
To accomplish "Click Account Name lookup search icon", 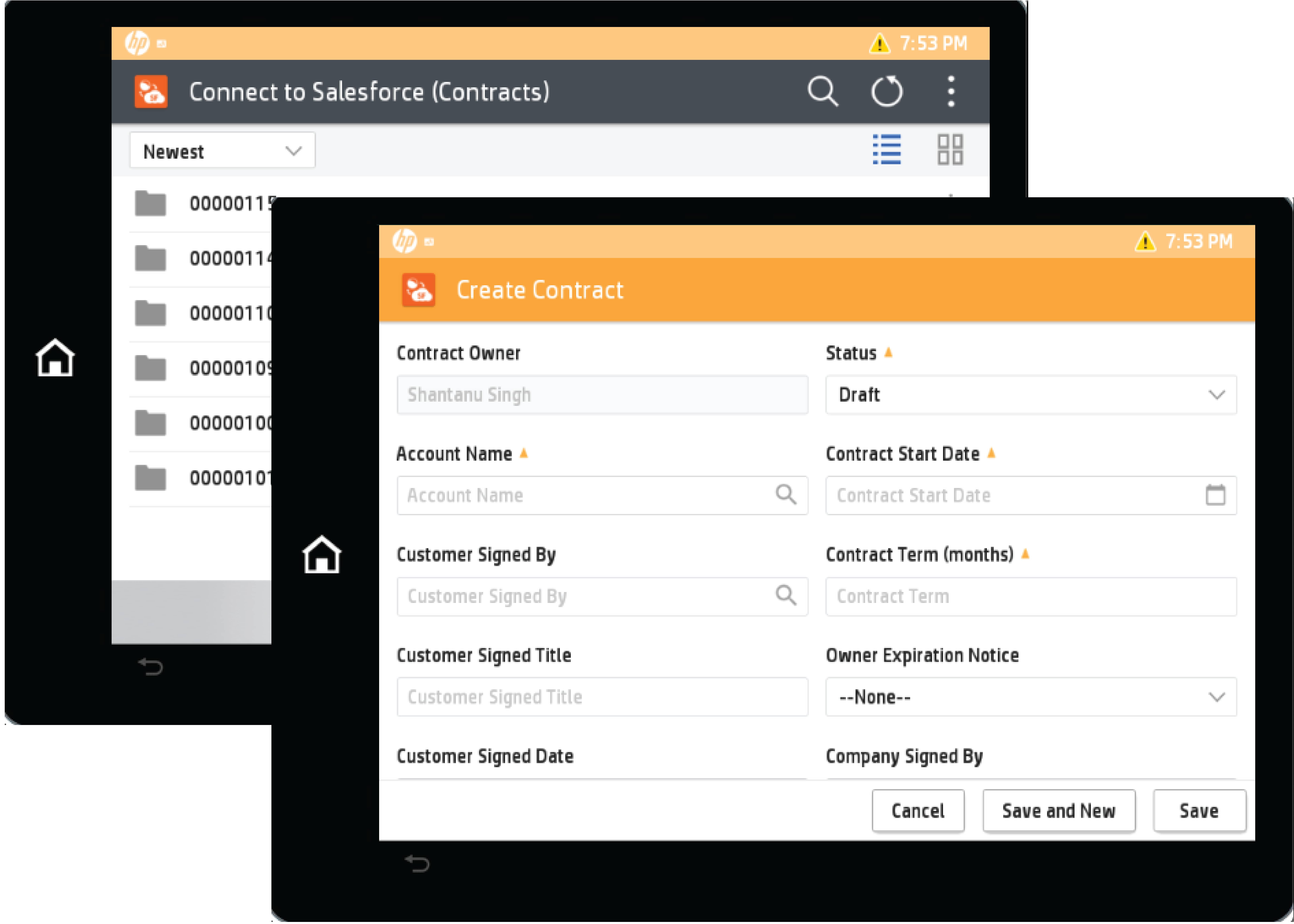I will 786,494.
